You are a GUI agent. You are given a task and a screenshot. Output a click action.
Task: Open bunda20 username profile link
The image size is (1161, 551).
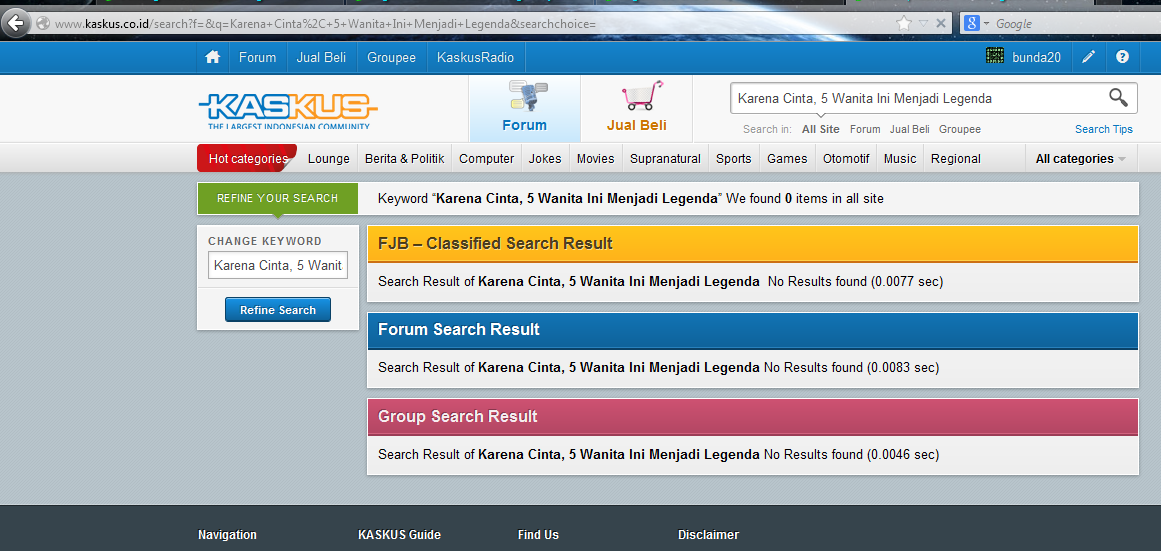pyautogui.click(x=1037, y=57)
